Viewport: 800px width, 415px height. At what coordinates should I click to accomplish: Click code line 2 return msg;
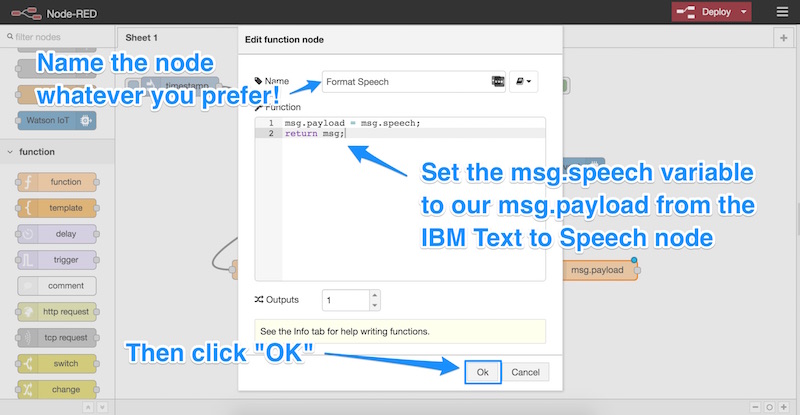pos(314,133)
